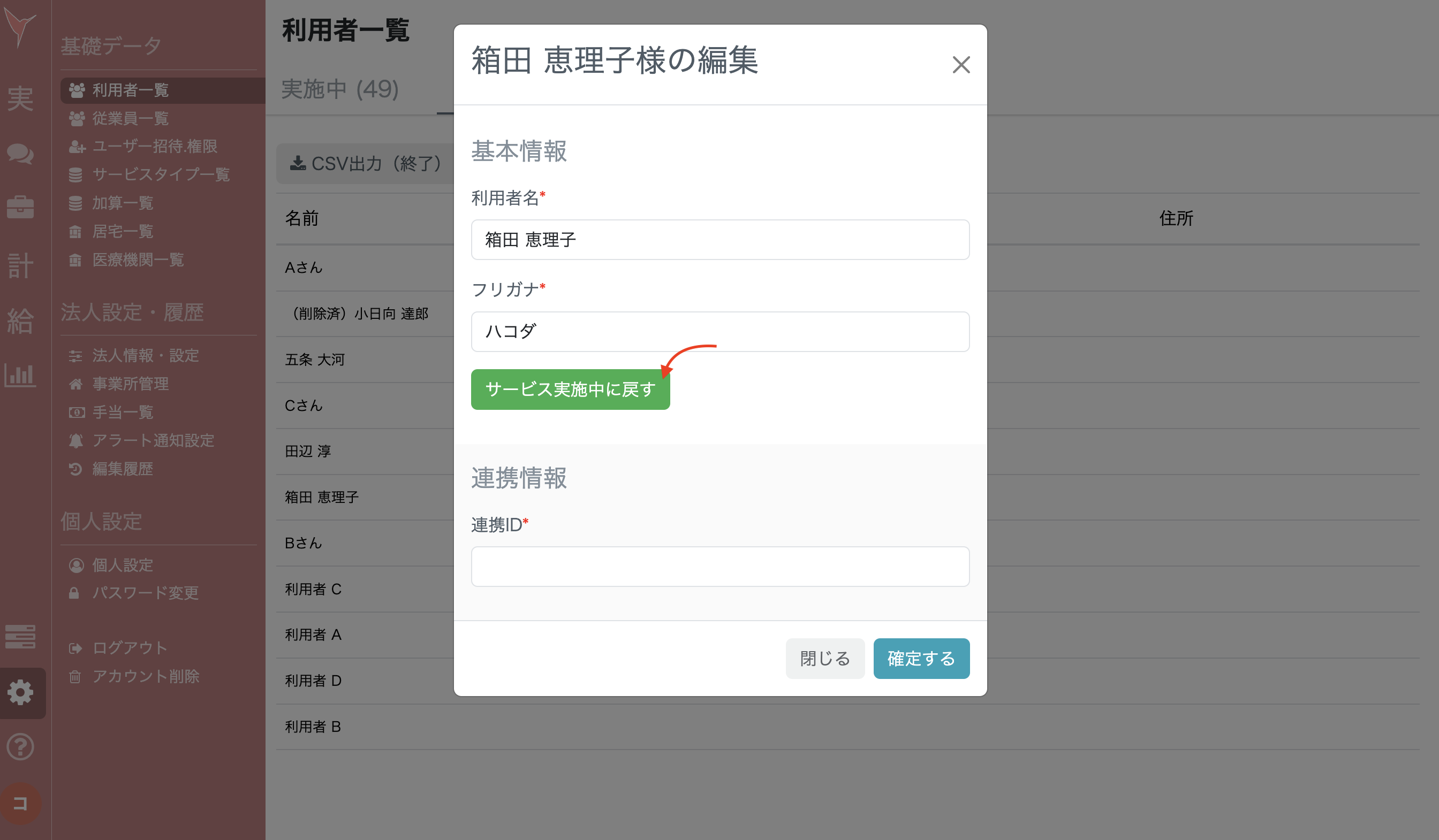Close the 箱田恵理子様の編集 dialog
The height and width of the screenshot is (840, 1439).
coord(961,65)
